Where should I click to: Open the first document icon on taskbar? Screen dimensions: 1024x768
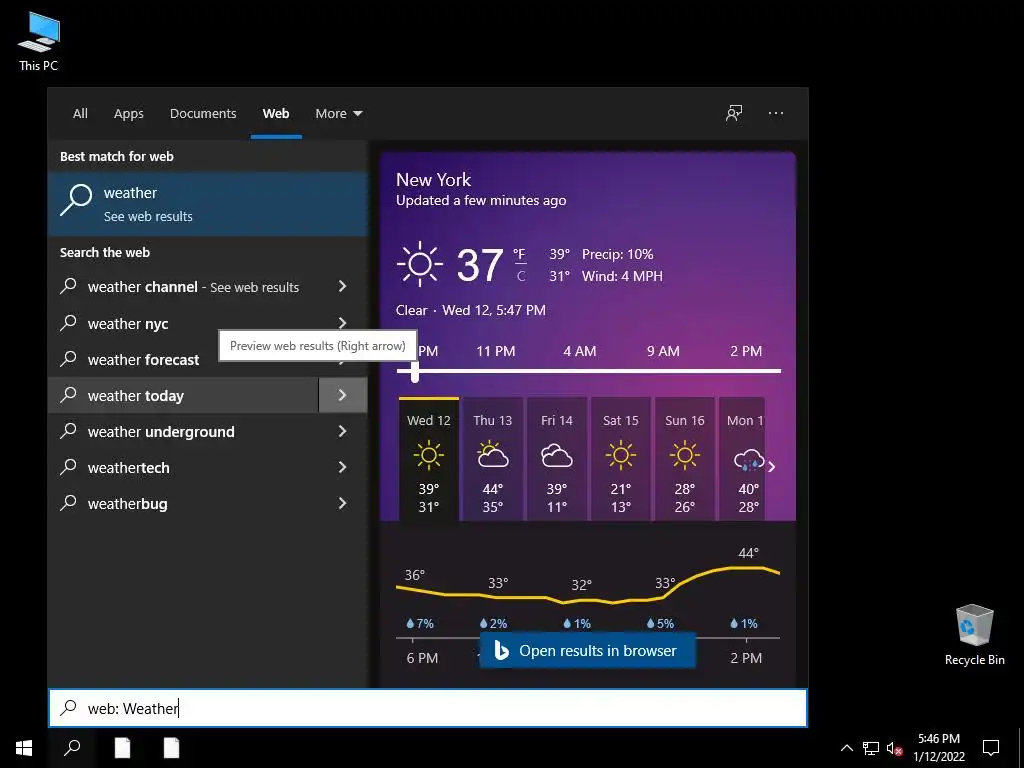(x=122, y=748)
